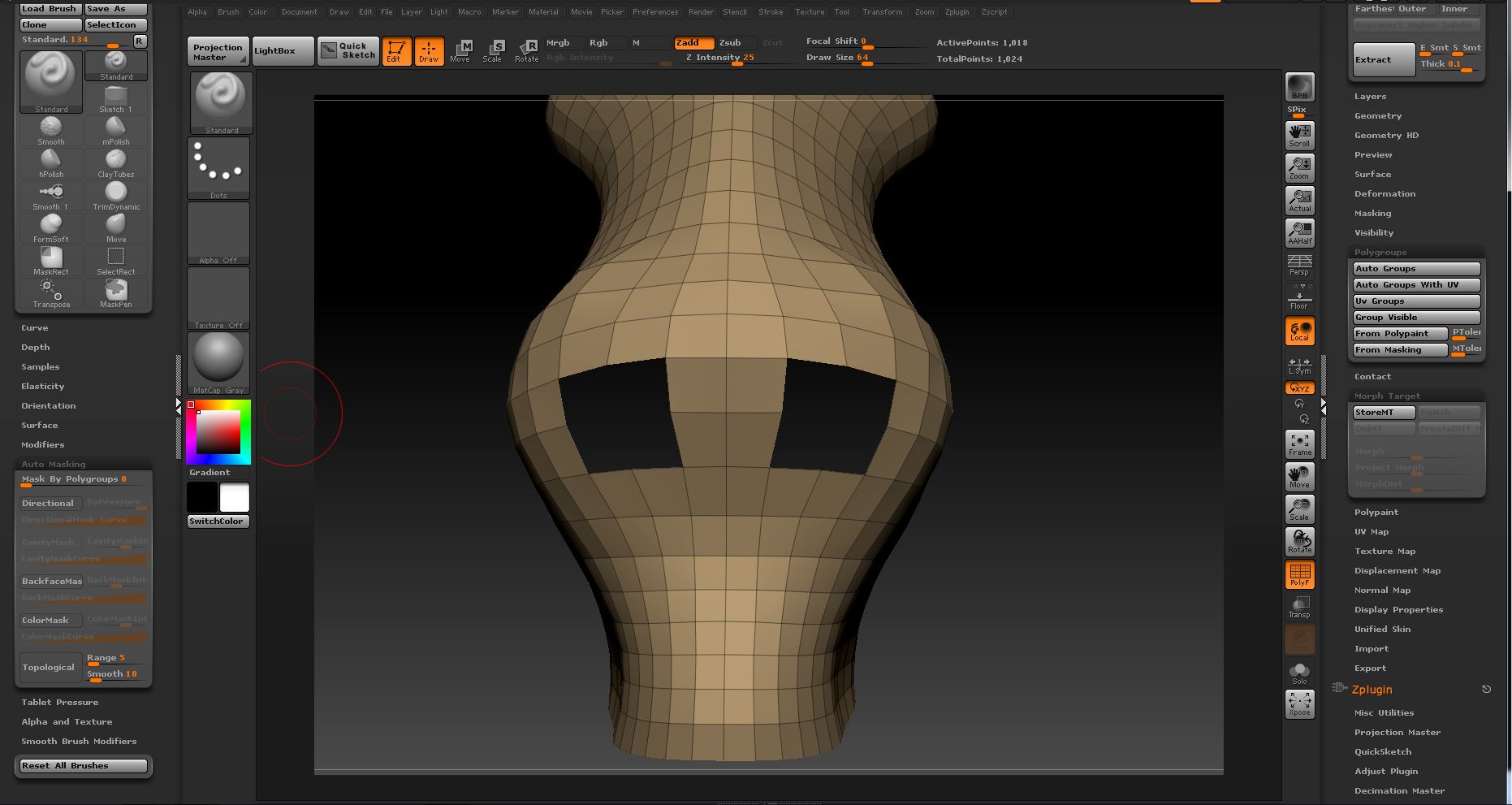Screen dimensions: 1512x805
Task: Click the LightBox browser icon
Action: tap(282, 50)
